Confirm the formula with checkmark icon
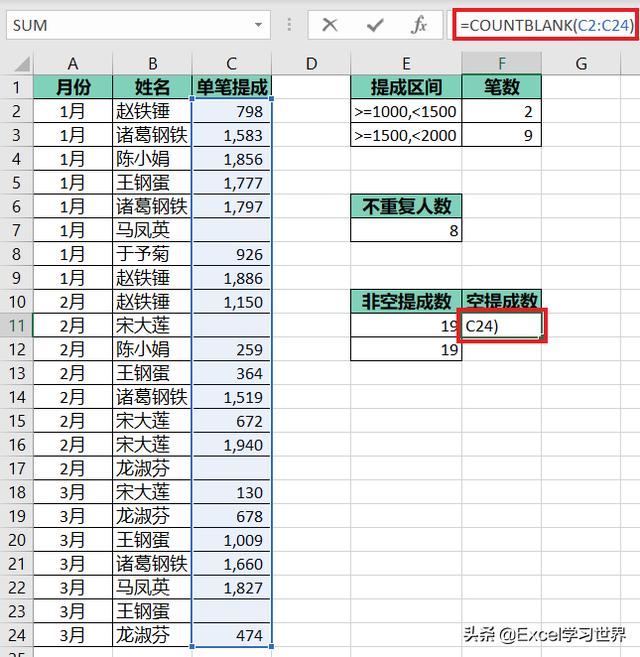Viewport: 640px width, 657px height. pyautogui.click(x=375, y=25)
